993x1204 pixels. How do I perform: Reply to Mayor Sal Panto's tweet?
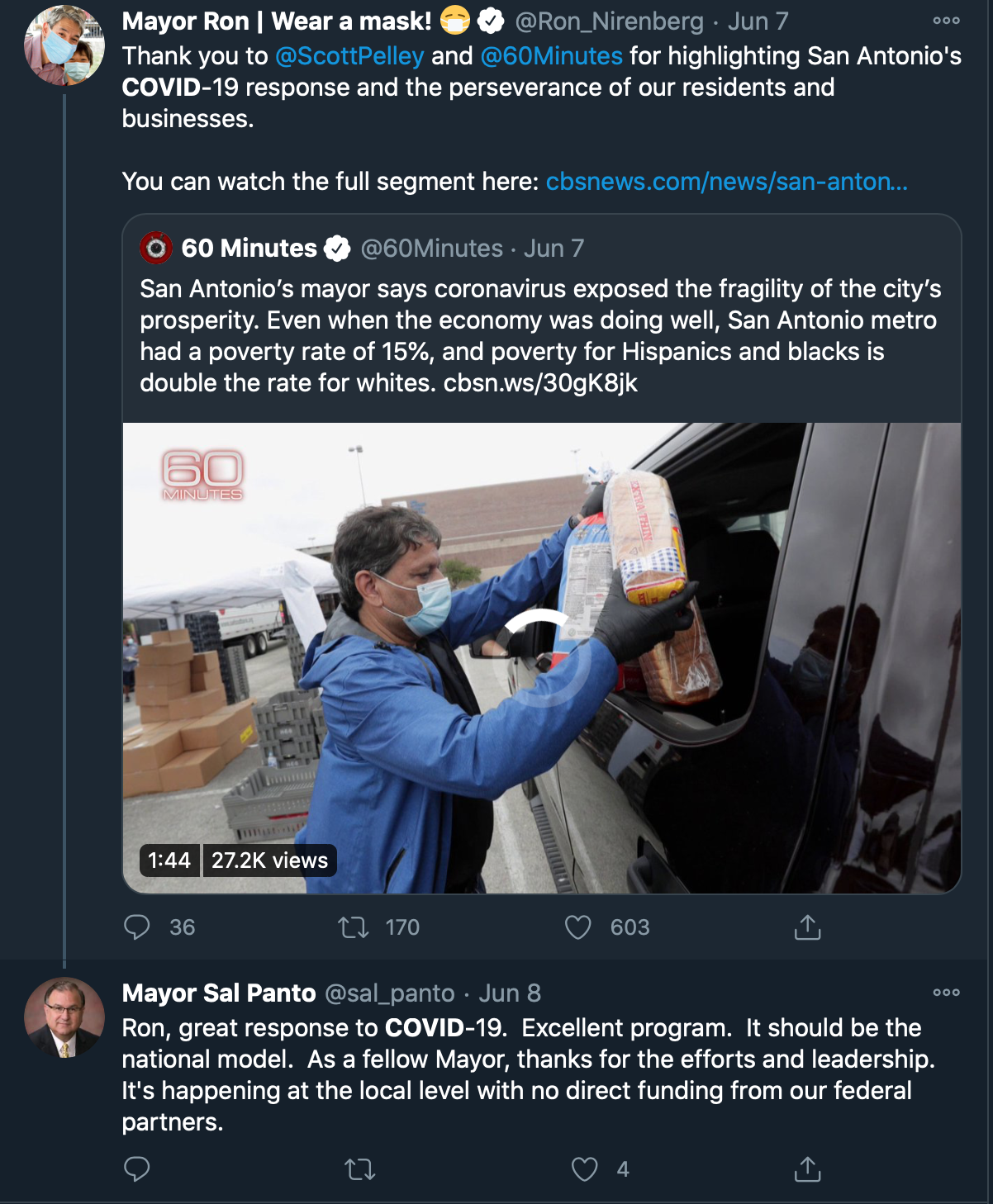[x=137, y=1168]
